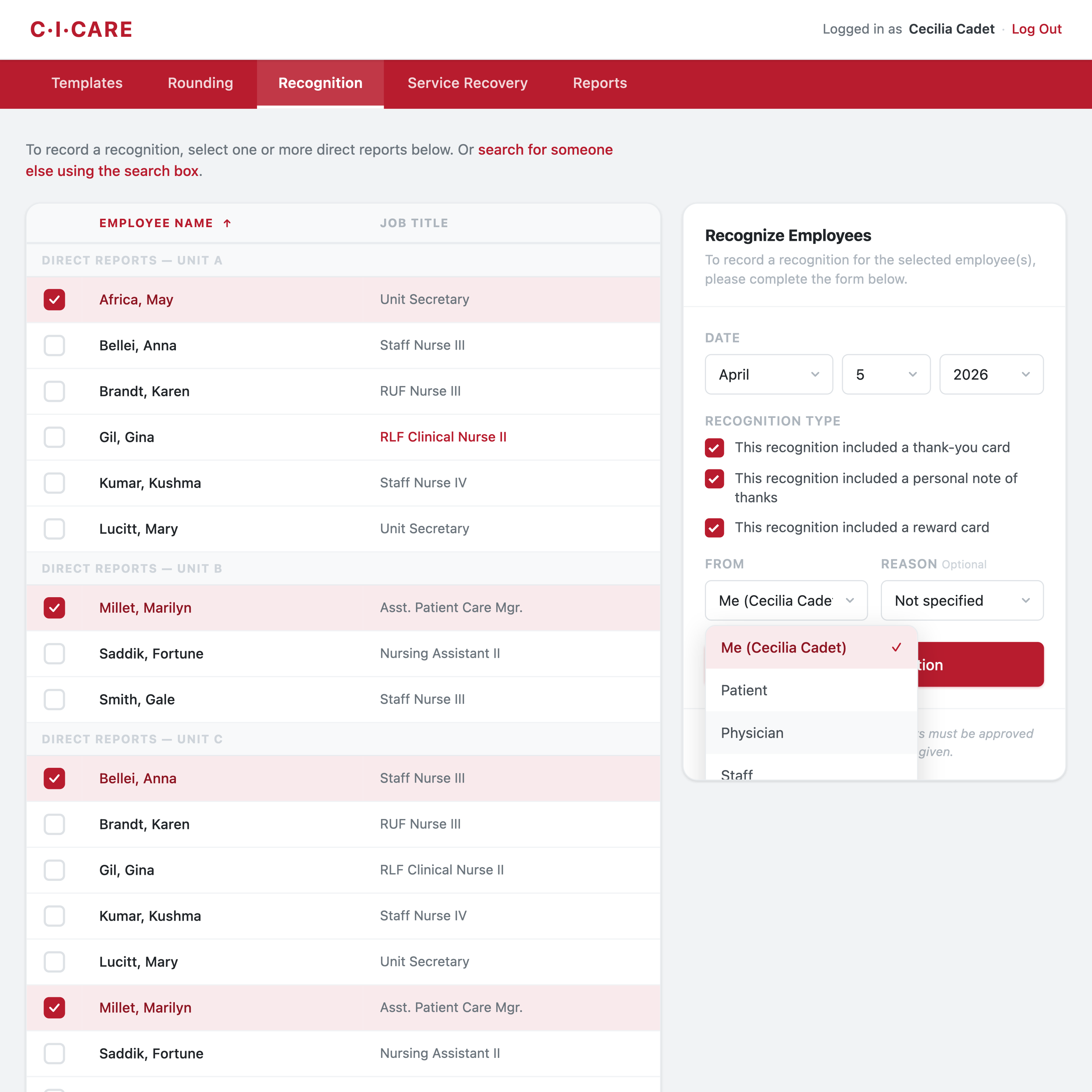The height and width of the screenshot is (1092, 1092).
Task: Select Patient from the From list
Action: [x=744, y=690]
